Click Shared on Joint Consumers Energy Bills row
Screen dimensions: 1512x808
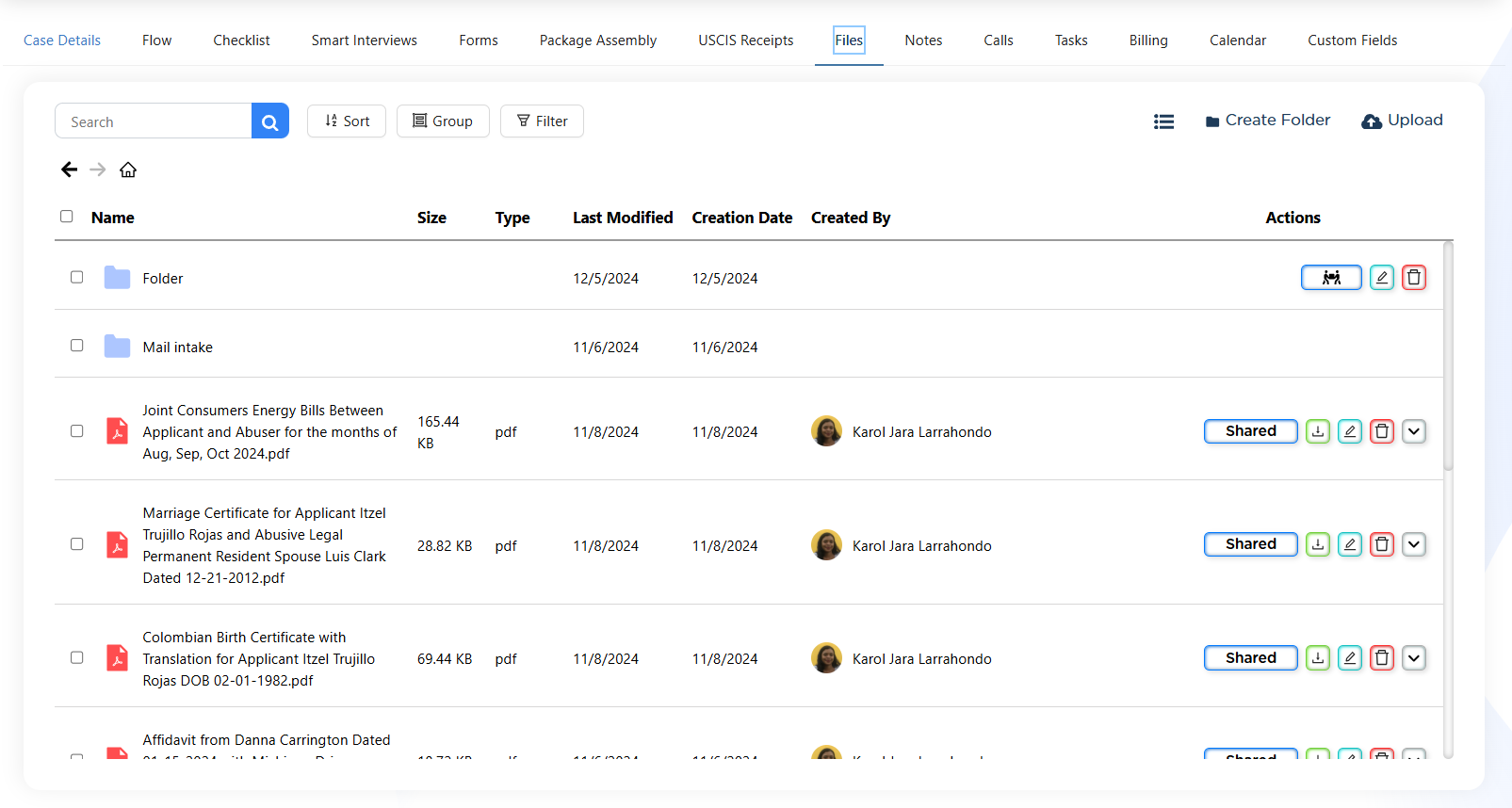(x=1251, y=431)
